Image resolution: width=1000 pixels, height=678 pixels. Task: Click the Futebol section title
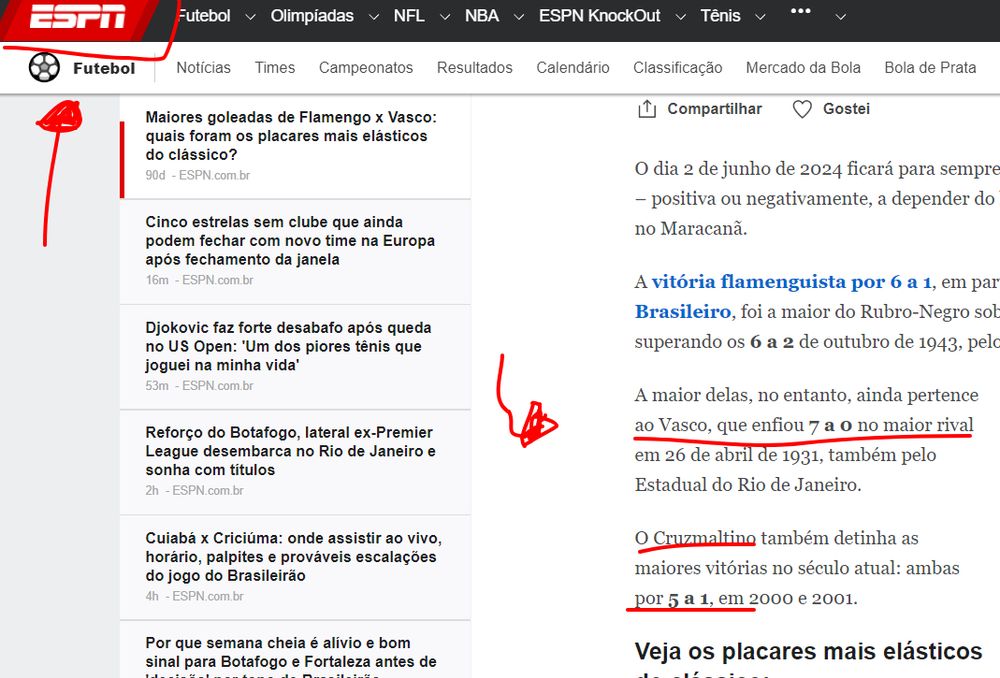[104, 68]
